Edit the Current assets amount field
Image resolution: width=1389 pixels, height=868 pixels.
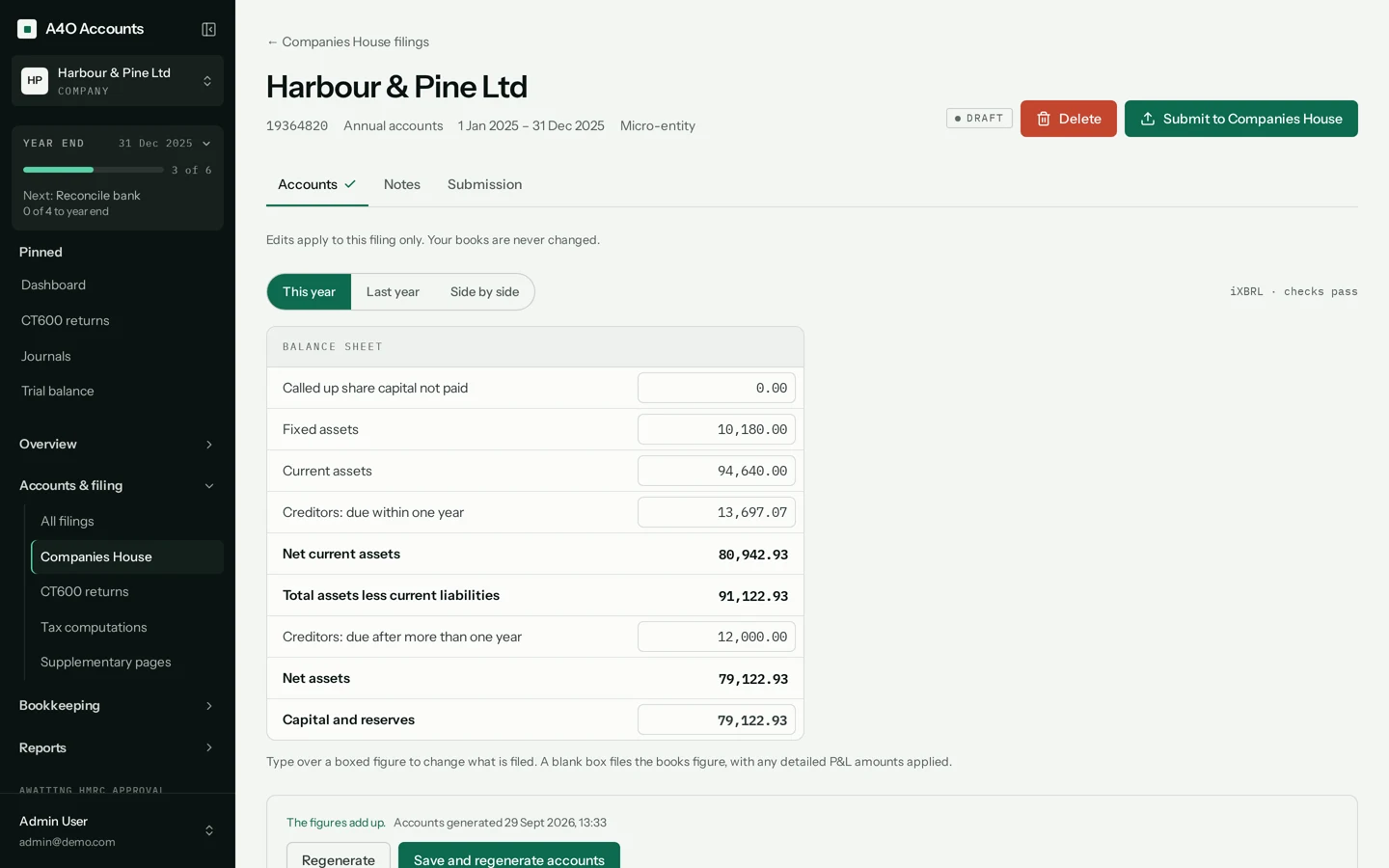[x=717, y=471]
